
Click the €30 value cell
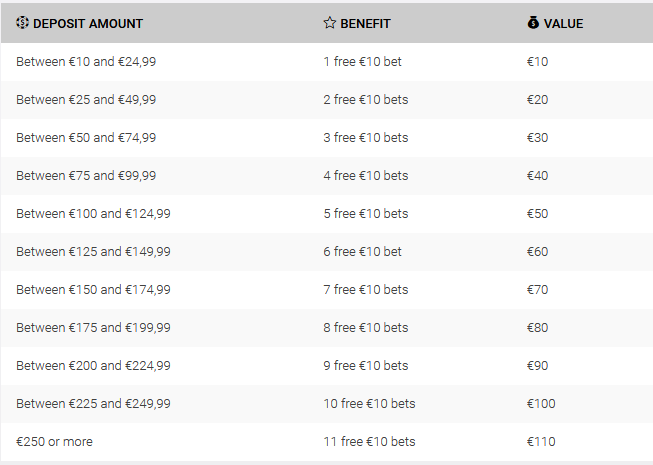(x=537, y=138)
